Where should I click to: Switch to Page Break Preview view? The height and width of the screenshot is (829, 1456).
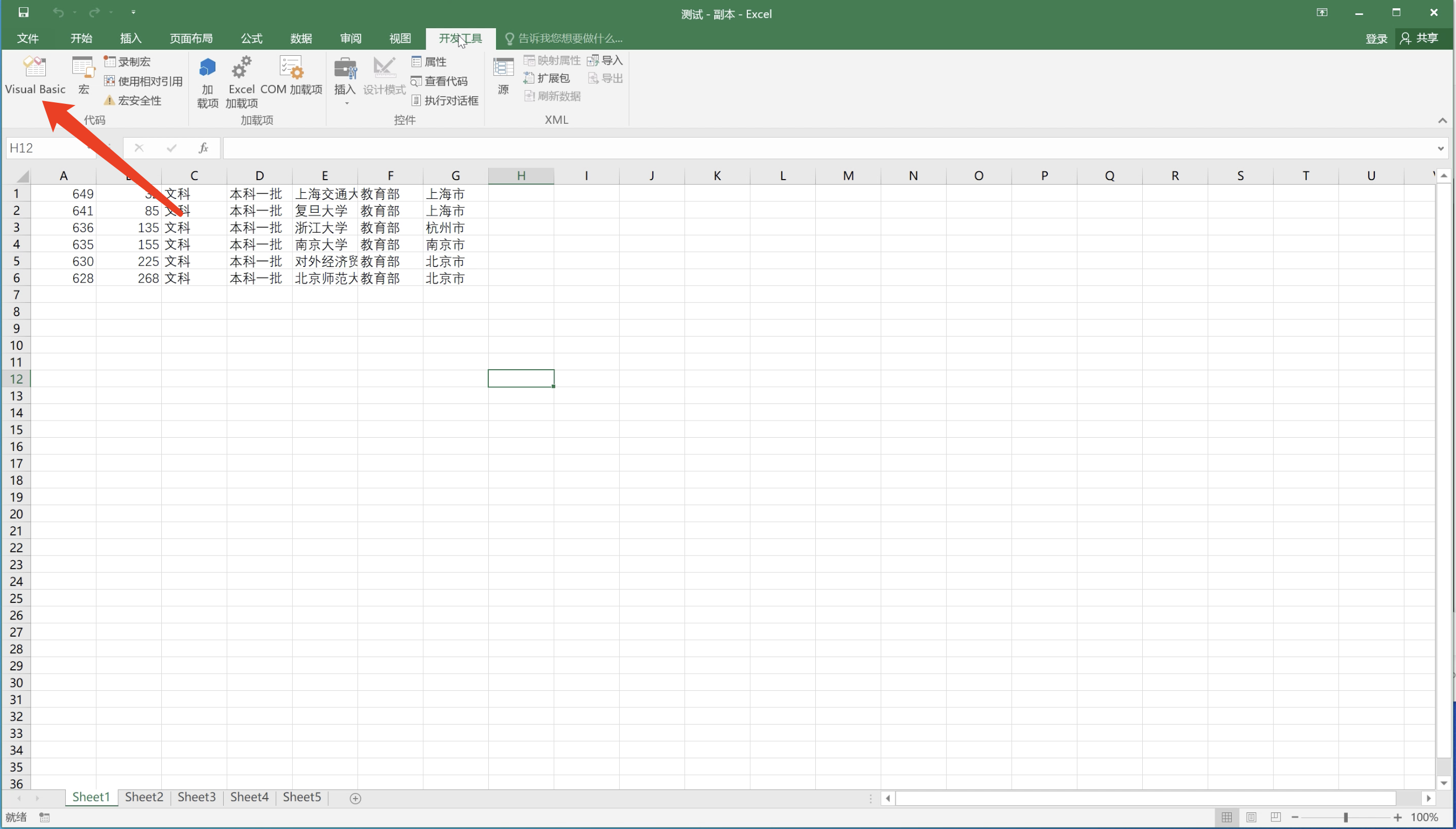pos(1275,817)
